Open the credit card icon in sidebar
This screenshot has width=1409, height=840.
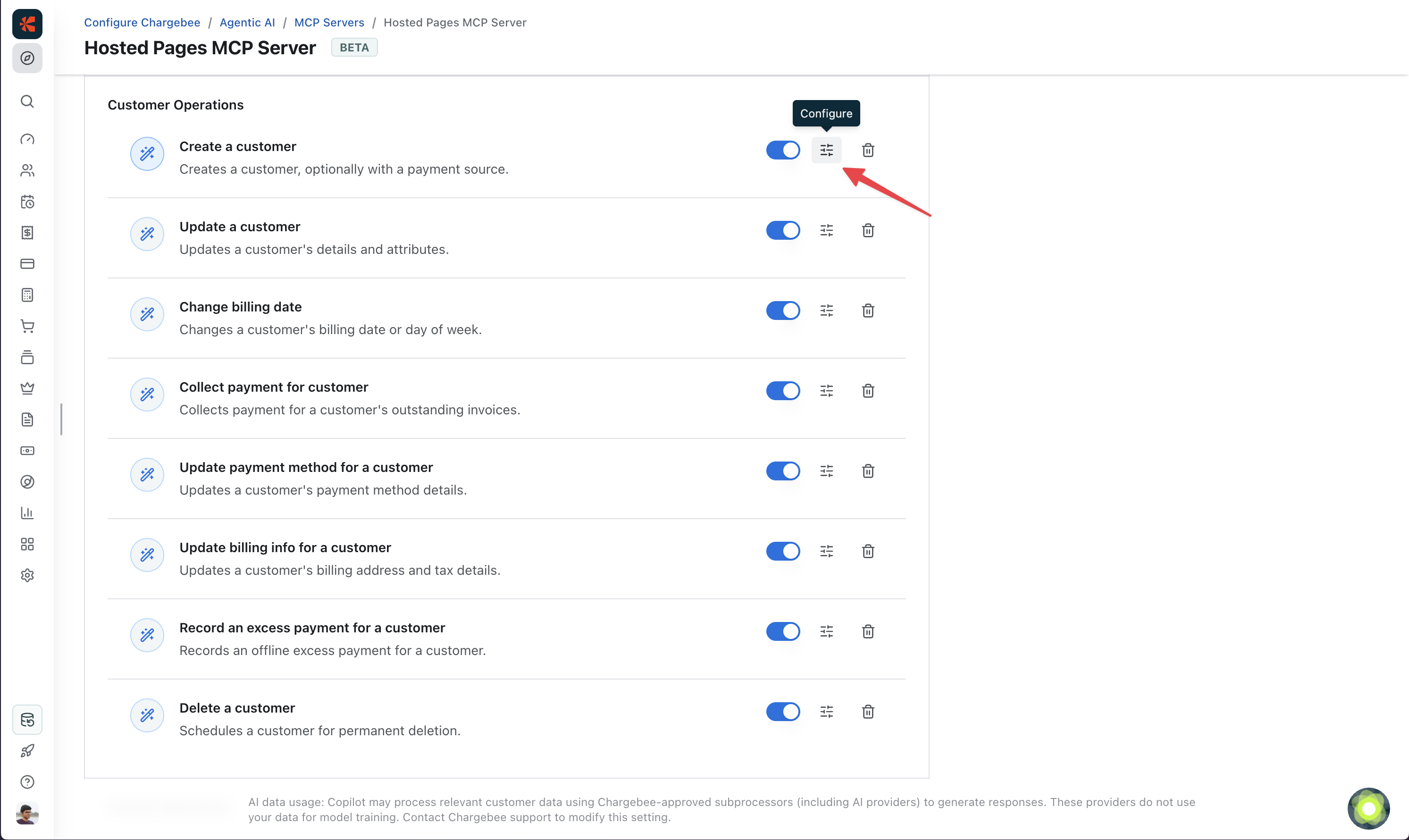(27, 264)
